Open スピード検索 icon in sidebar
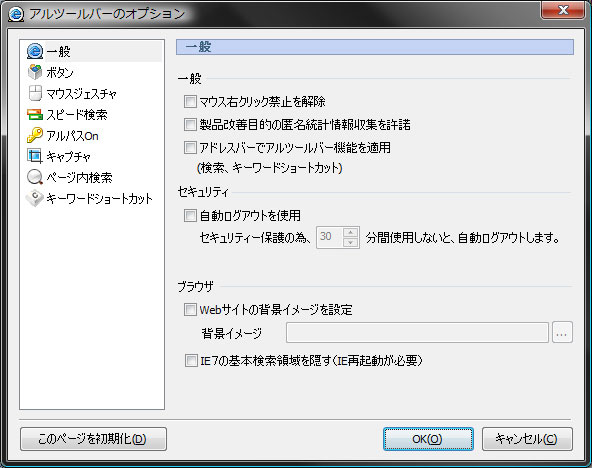Viewport: 592px width, 468px height. tap(35, 114)
